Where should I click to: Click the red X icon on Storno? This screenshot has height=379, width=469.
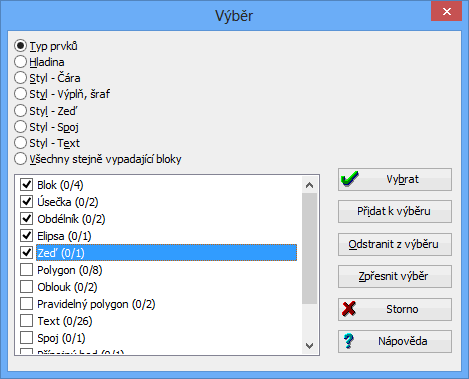tap(349, 309)
